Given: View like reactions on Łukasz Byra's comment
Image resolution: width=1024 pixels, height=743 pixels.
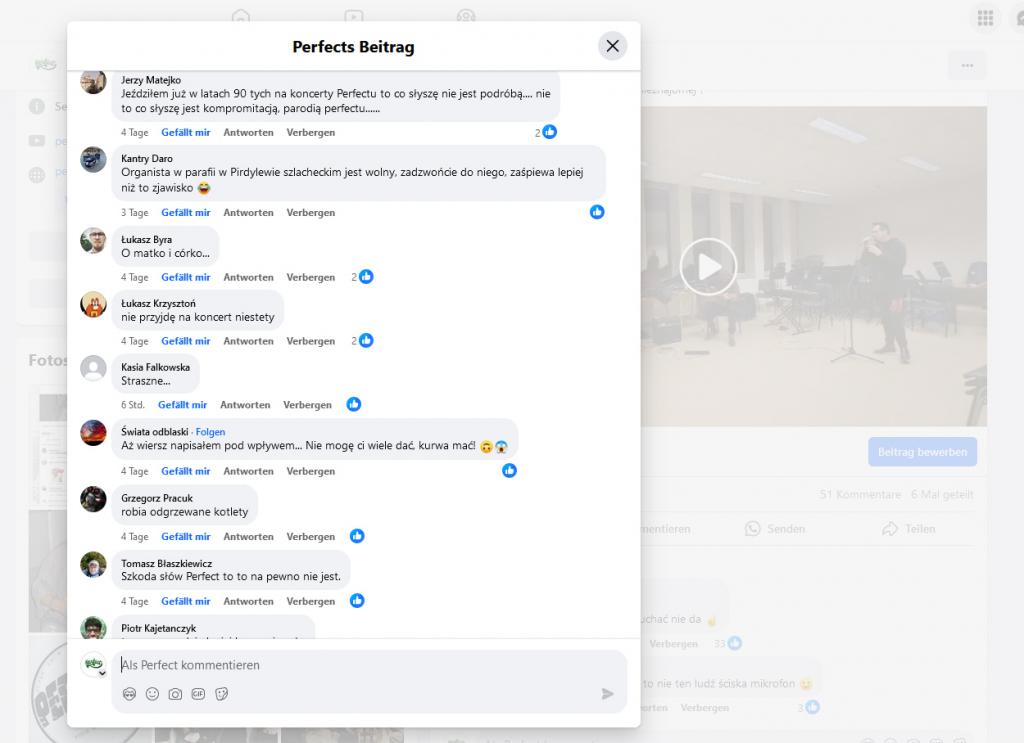Looking at the screenshot, I should pyautogui.click(x=362, y=277).
